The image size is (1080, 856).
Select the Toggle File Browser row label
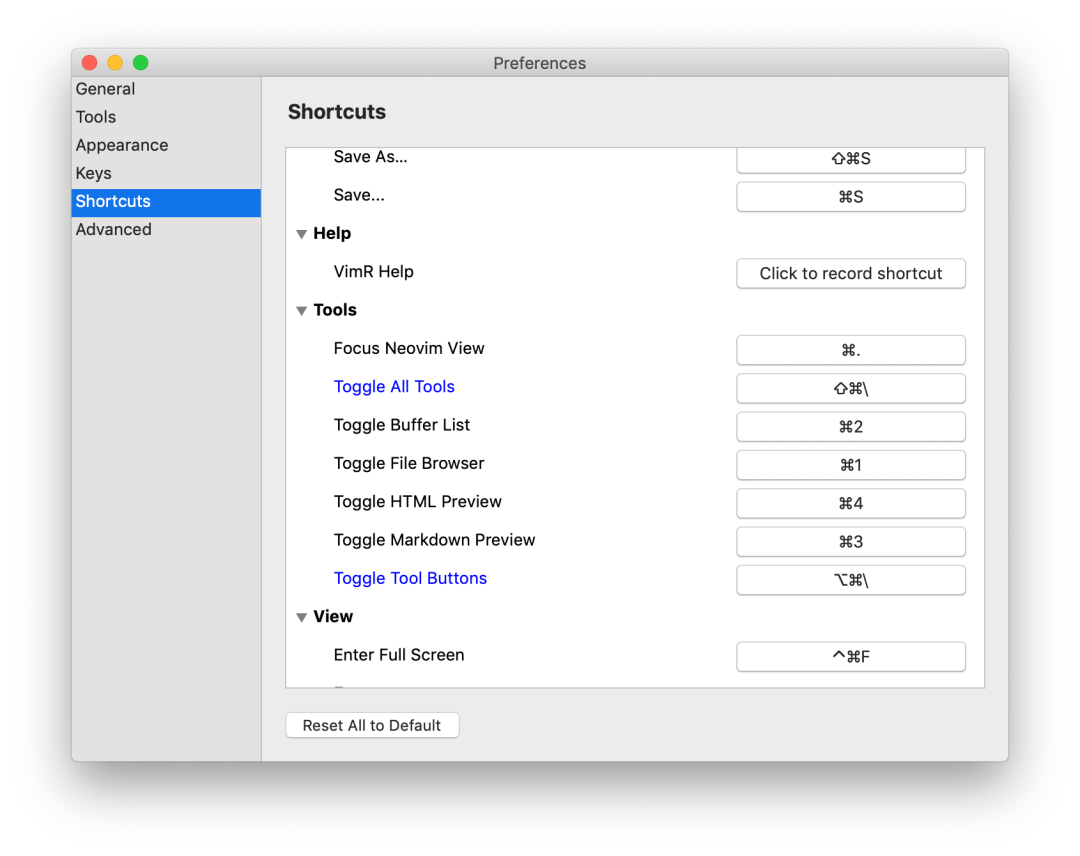[x=408, y=463]
